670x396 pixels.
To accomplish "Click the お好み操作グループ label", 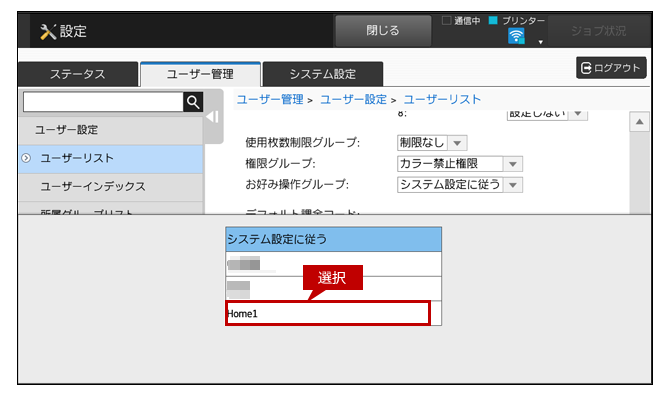I will click(x=297, y=185).
